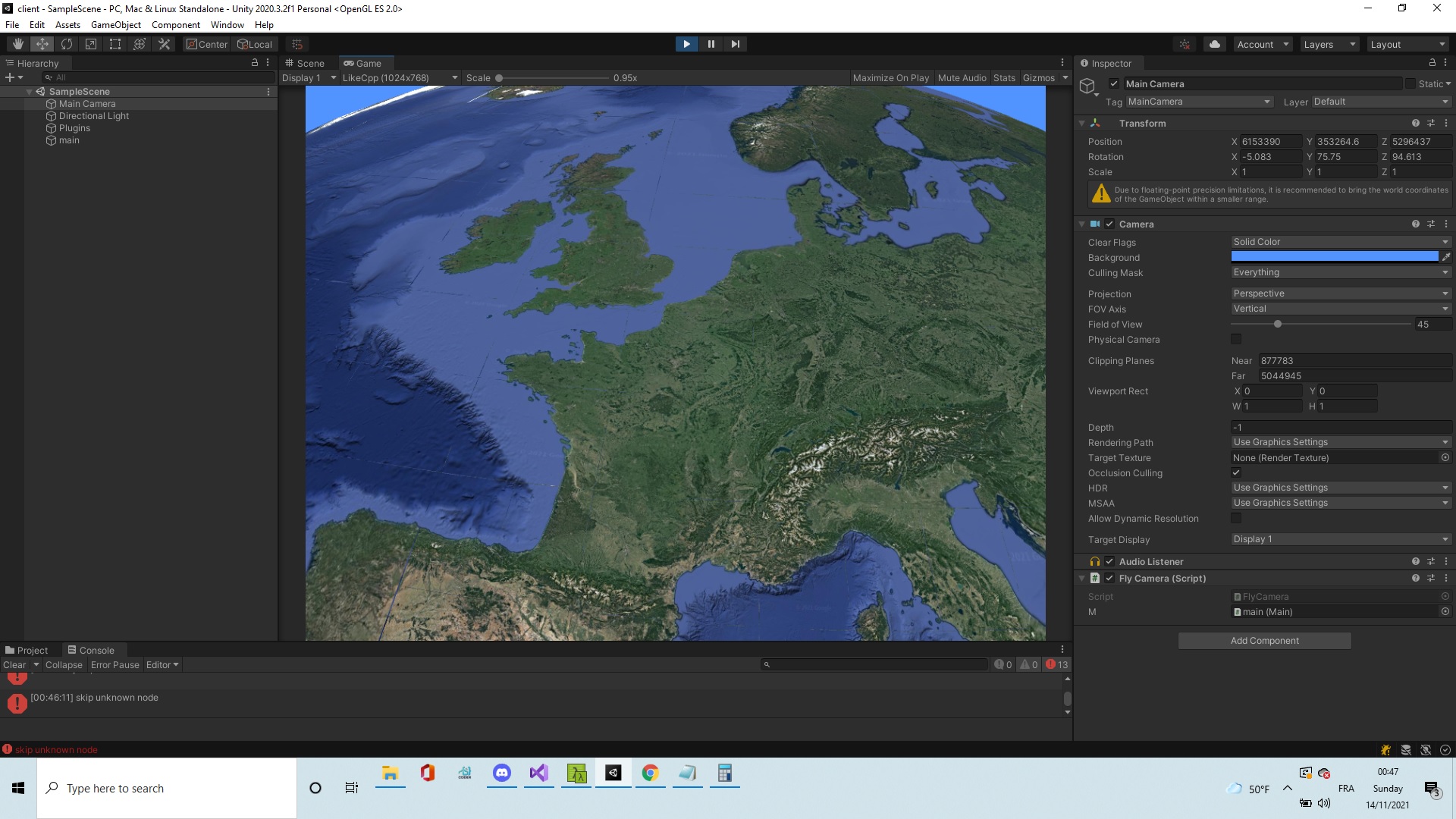Click the Pause playback button
Screen dimensions: 1456x819
click(711, 44)
